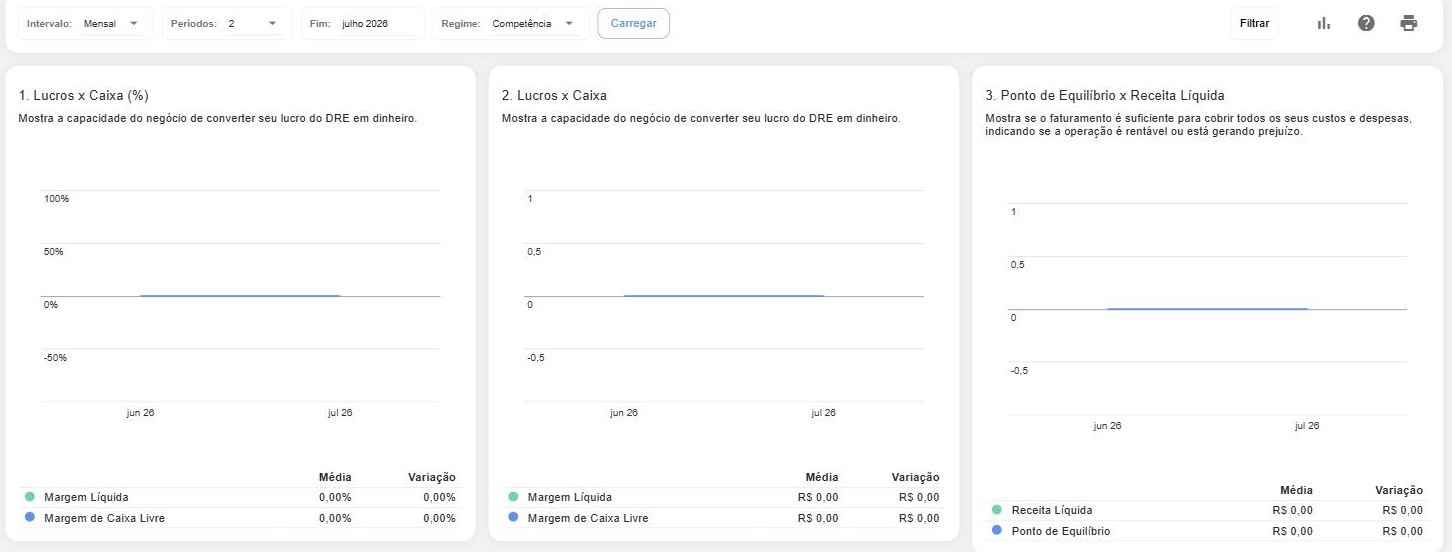The height and width of the screenshot is (552, 1452).
Task: Click Margem de Caixa Livre label in chart 1
Action: click(105, 518)
